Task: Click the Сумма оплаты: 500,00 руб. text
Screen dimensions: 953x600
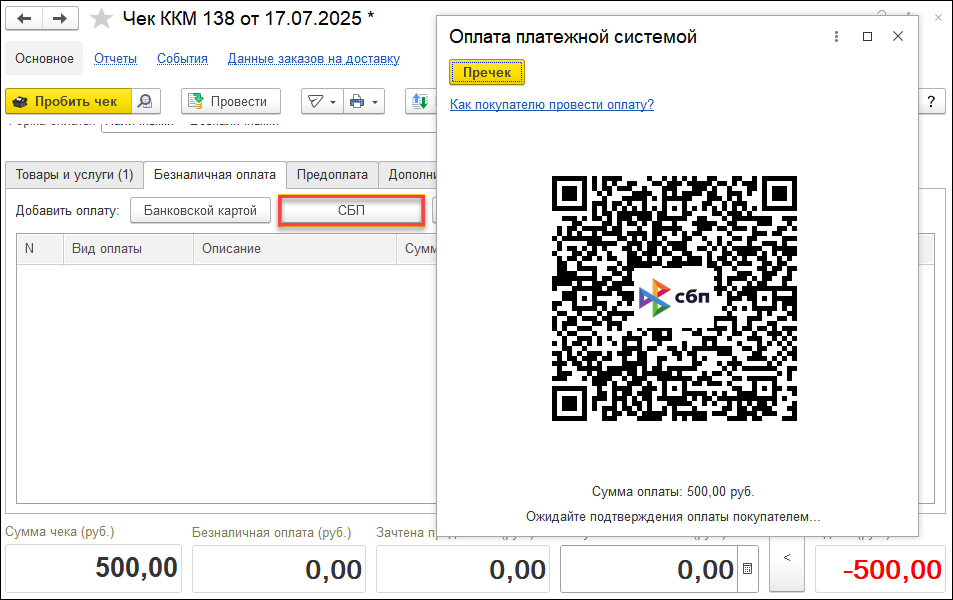Action: (x=673, y=492)
